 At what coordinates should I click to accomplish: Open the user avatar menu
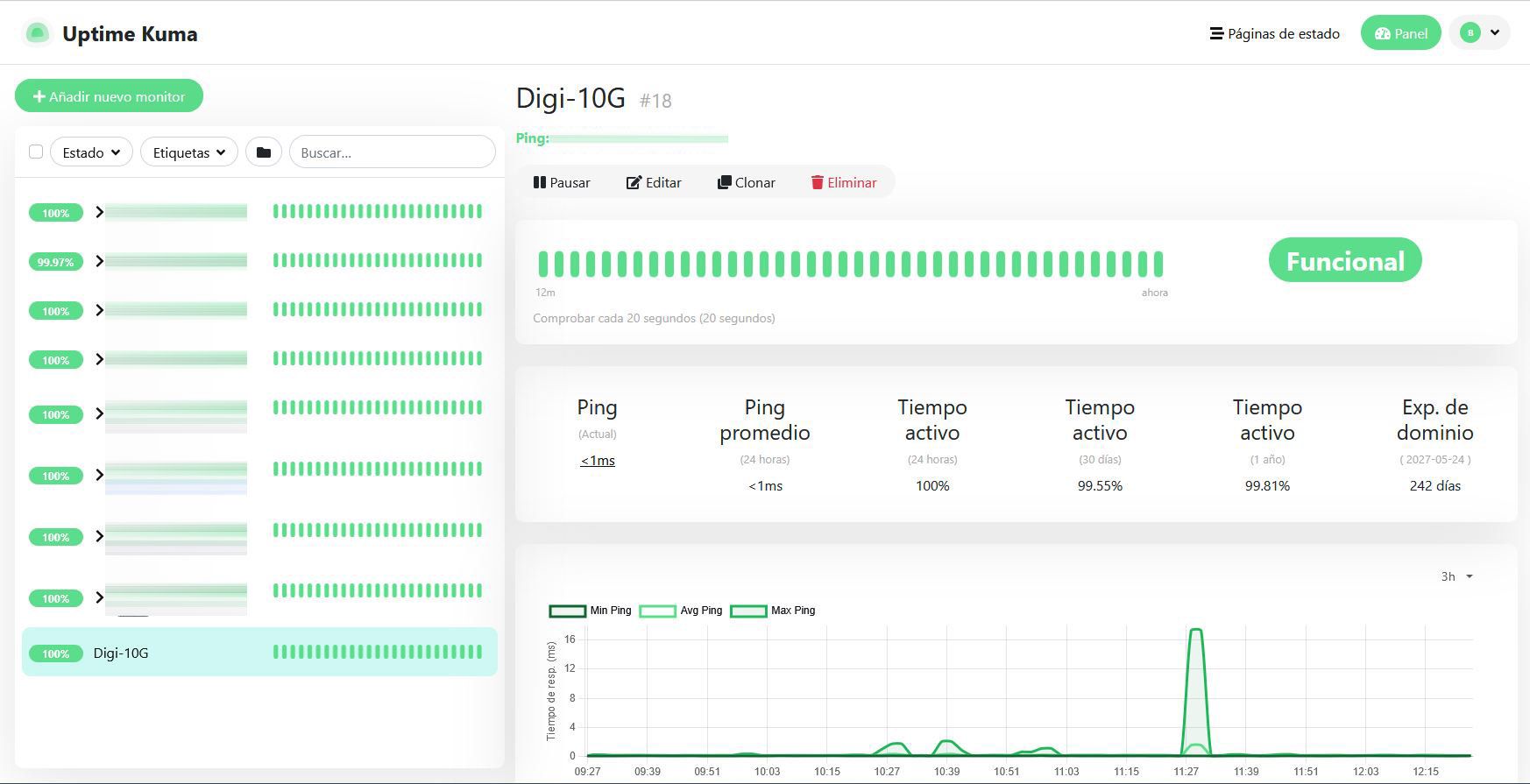point(1479,33)
